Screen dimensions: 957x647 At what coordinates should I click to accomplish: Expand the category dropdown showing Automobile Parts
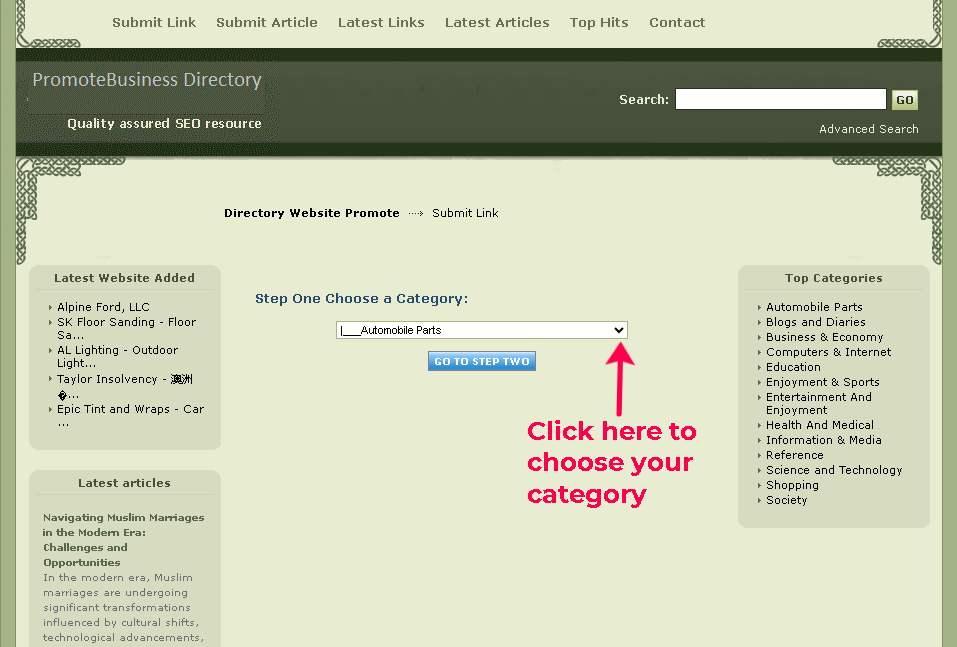coord(482,330)
